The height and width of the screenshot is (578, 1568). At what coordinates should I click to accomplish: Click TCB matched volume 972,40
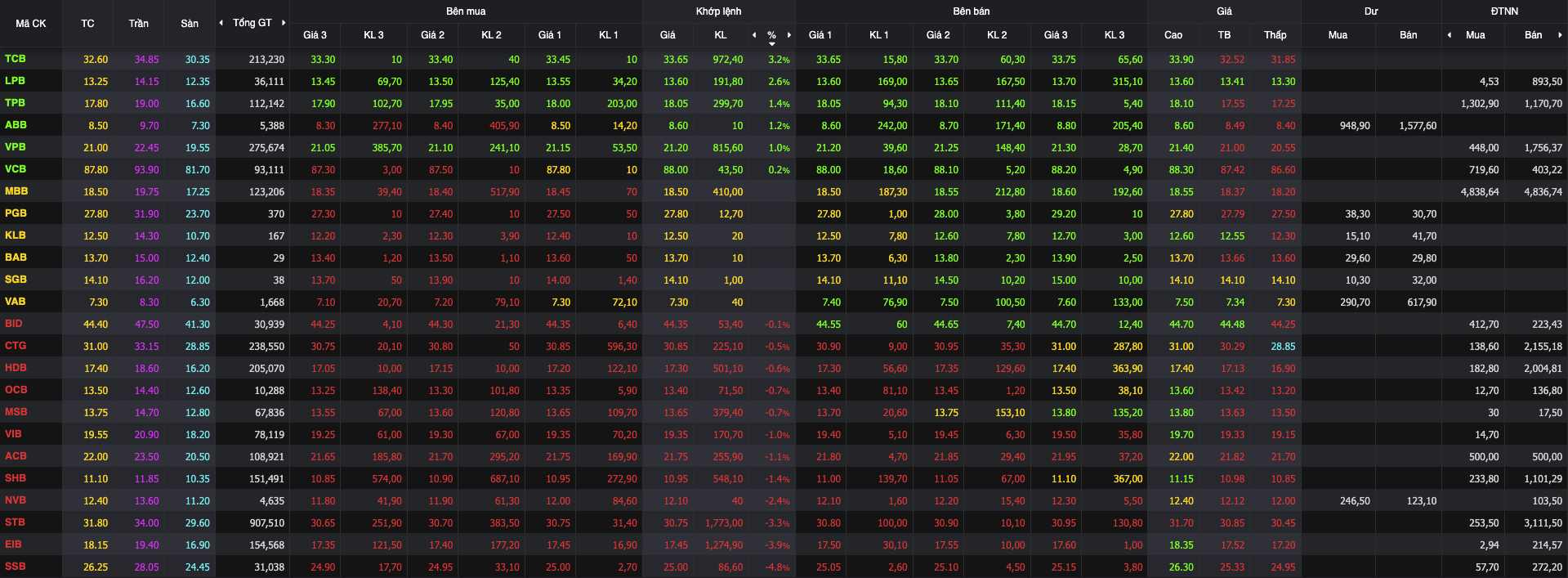point(728,60)
